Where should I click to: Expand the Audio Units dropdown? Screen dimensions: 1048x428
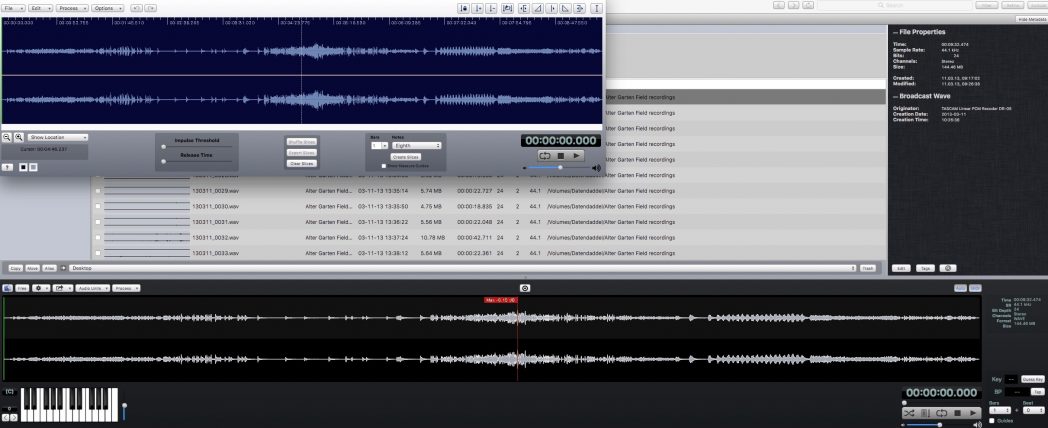(92, 288)
